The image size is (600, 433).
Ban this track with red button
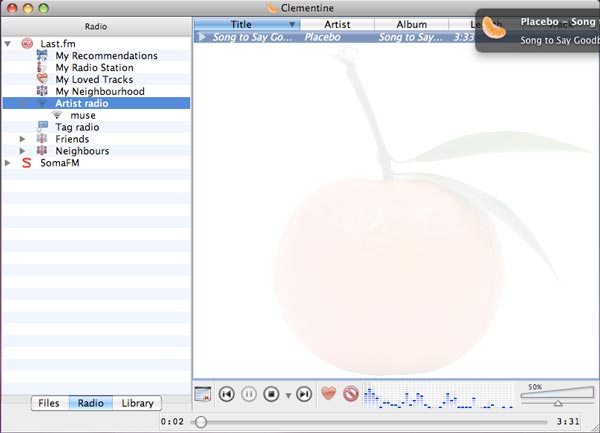coord(351,394)
